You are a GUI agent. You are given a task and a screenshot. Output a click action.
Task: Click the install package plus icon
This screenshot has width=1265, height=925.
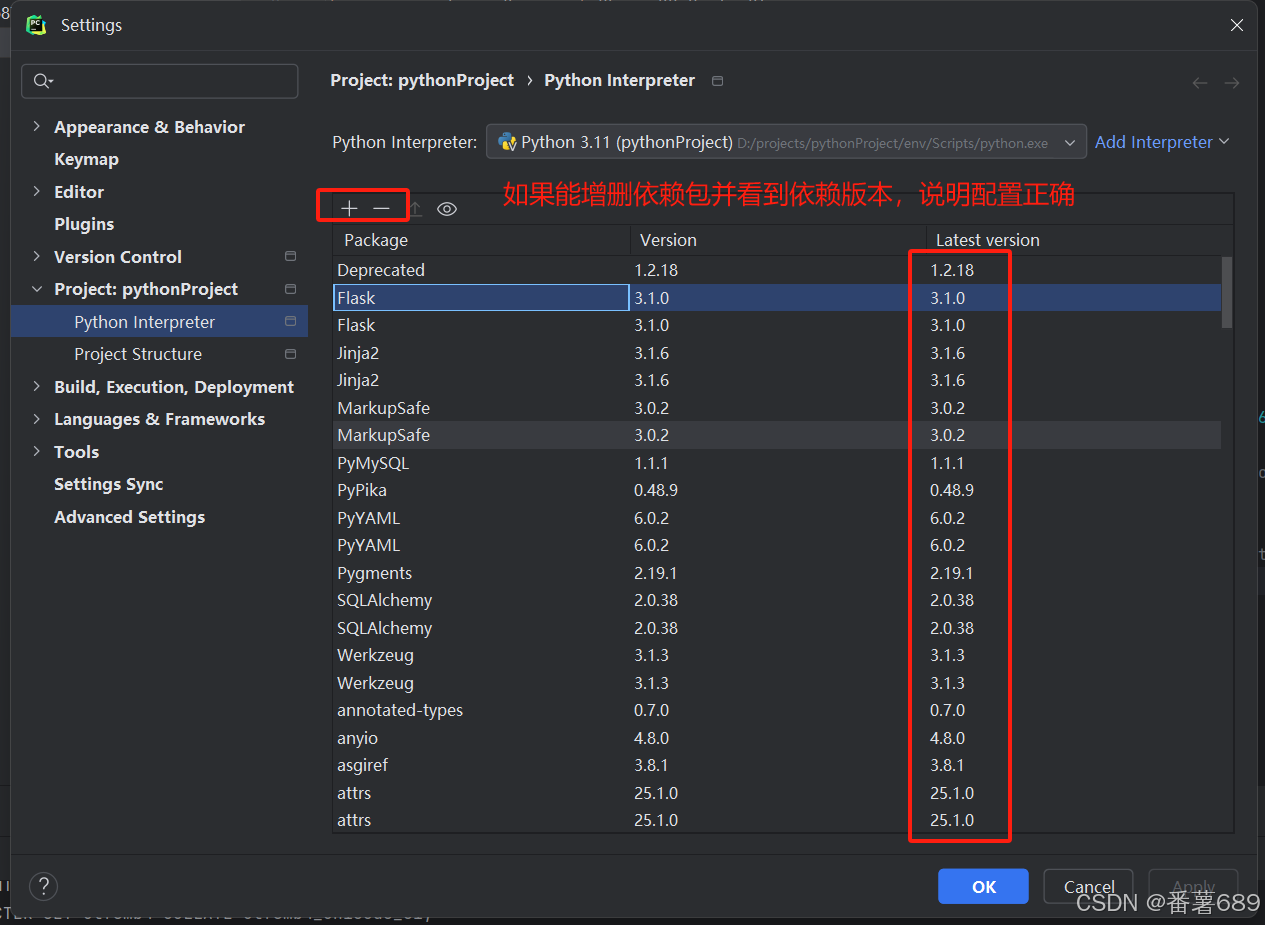point(349,208)
